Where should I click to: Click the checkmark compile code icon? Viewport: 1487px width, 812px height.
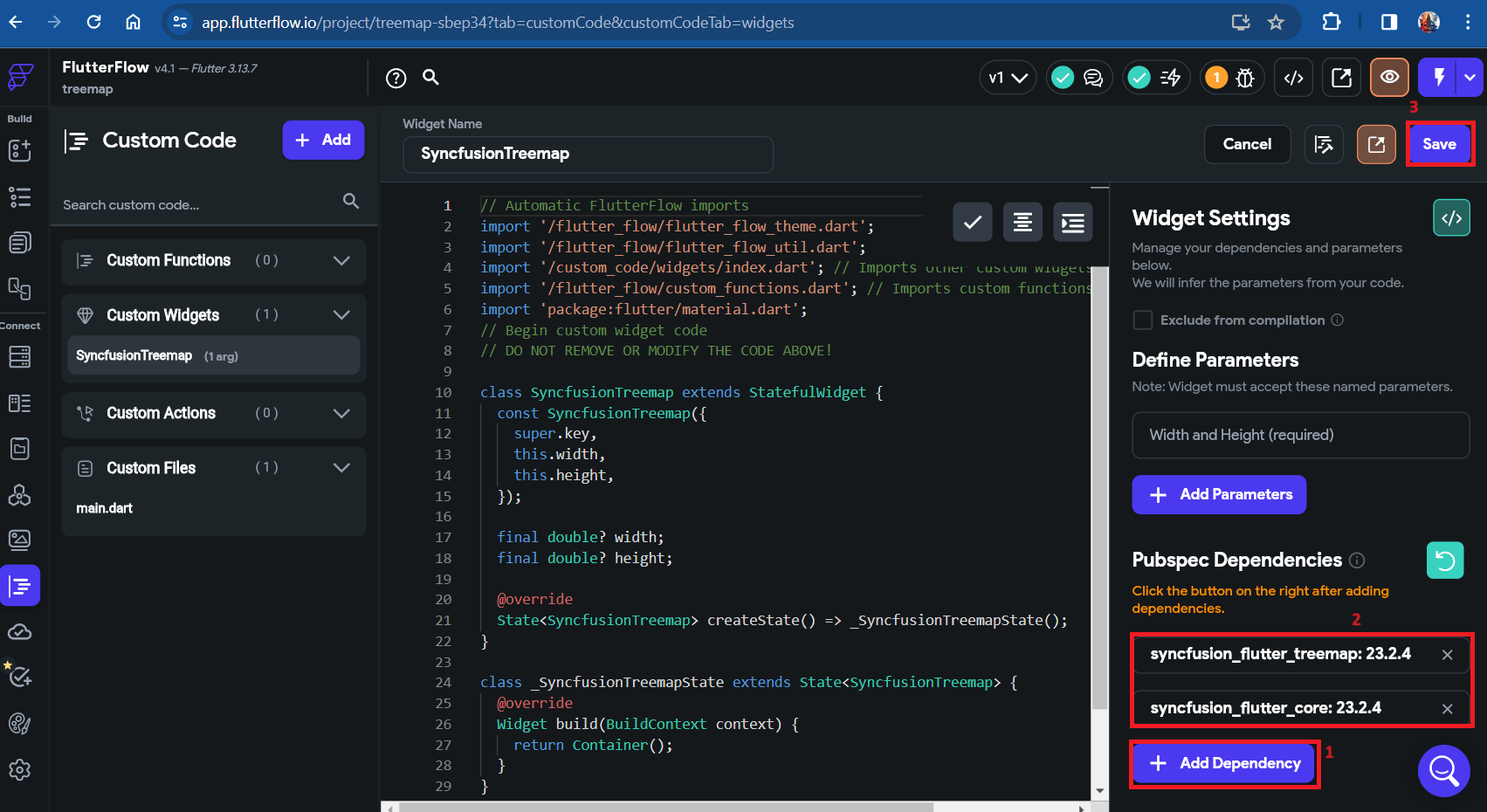coord(973,223)
